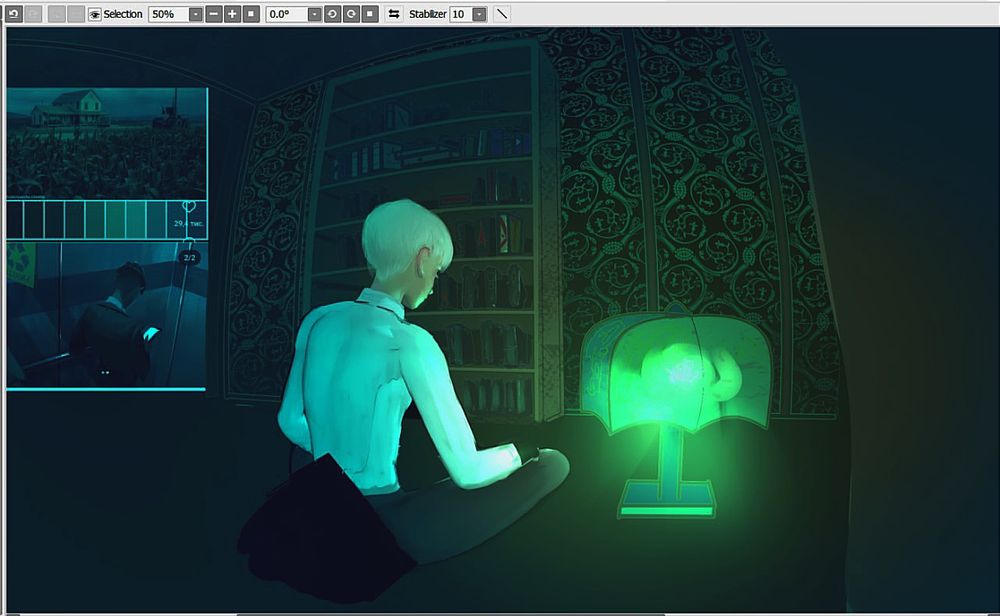The height and width of the screenshot is (616, 1000).
Task: Click the 0.0° rotation angle field
Action: click(286, 14)
